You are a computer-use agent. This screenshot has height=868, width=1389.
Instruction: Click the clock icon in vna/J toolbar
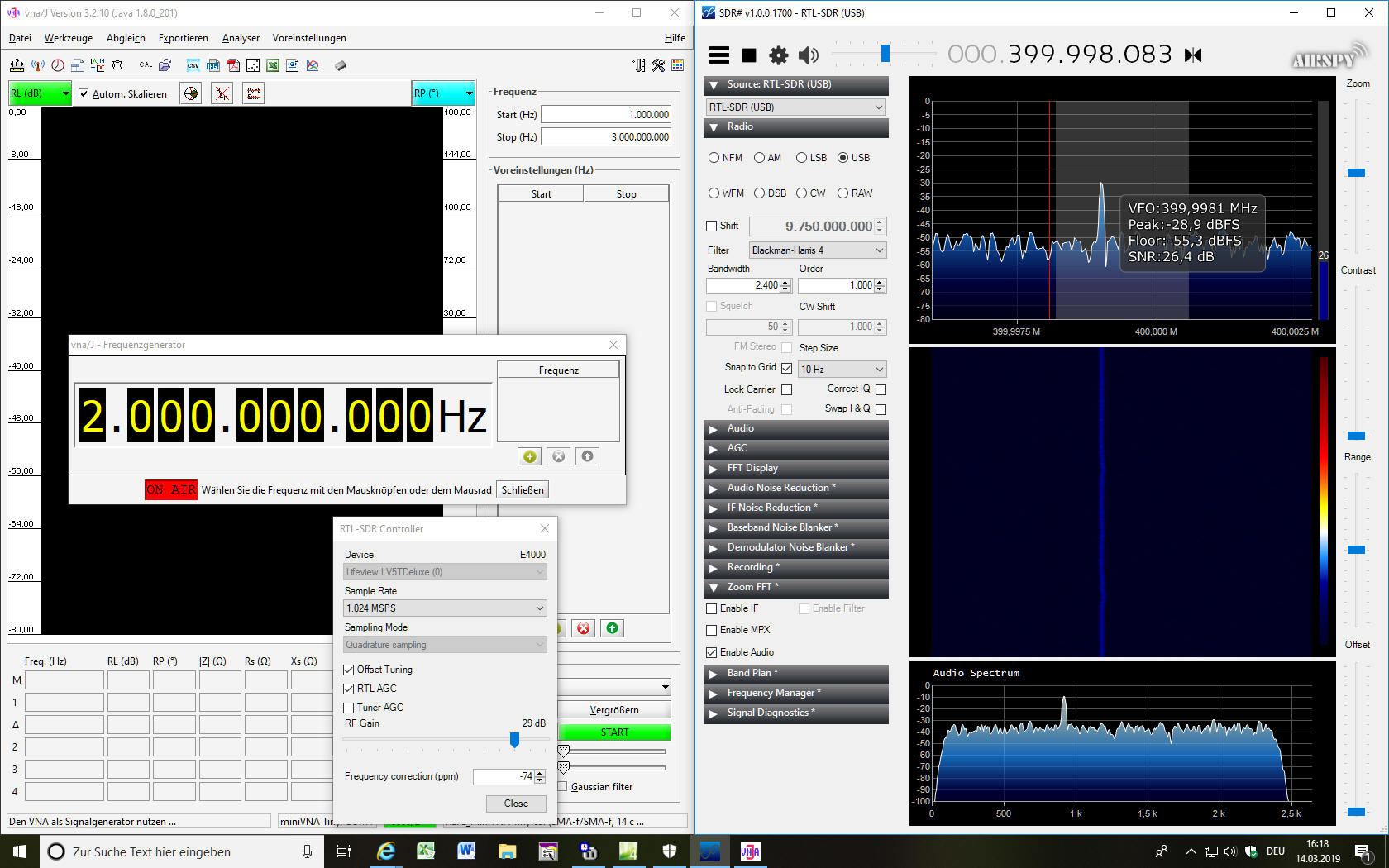(x=57, y=65)
